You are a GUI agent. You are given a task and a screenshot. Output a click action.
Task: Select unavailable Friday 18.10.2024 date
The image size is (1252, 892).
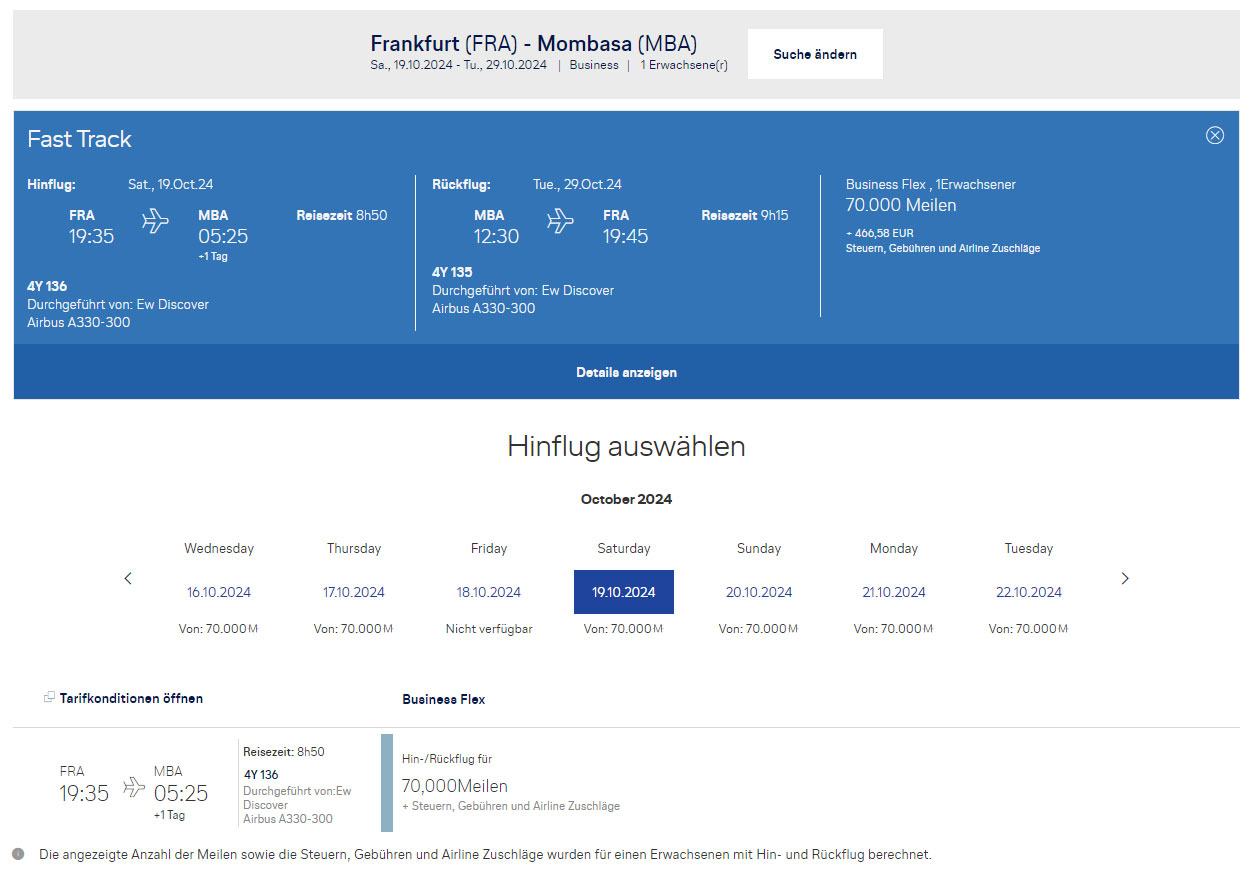click(x=488, y=592)
